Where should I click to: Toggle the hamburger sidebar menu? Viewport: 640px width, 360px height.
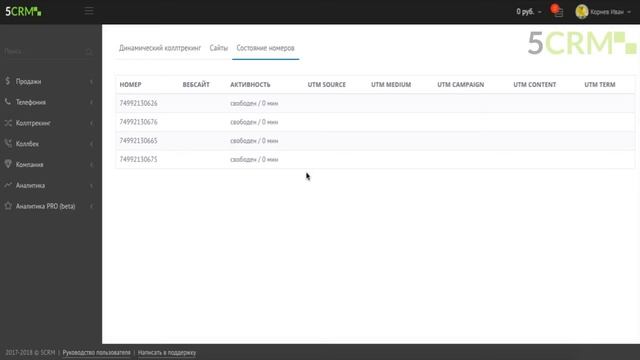coord(89,11)
